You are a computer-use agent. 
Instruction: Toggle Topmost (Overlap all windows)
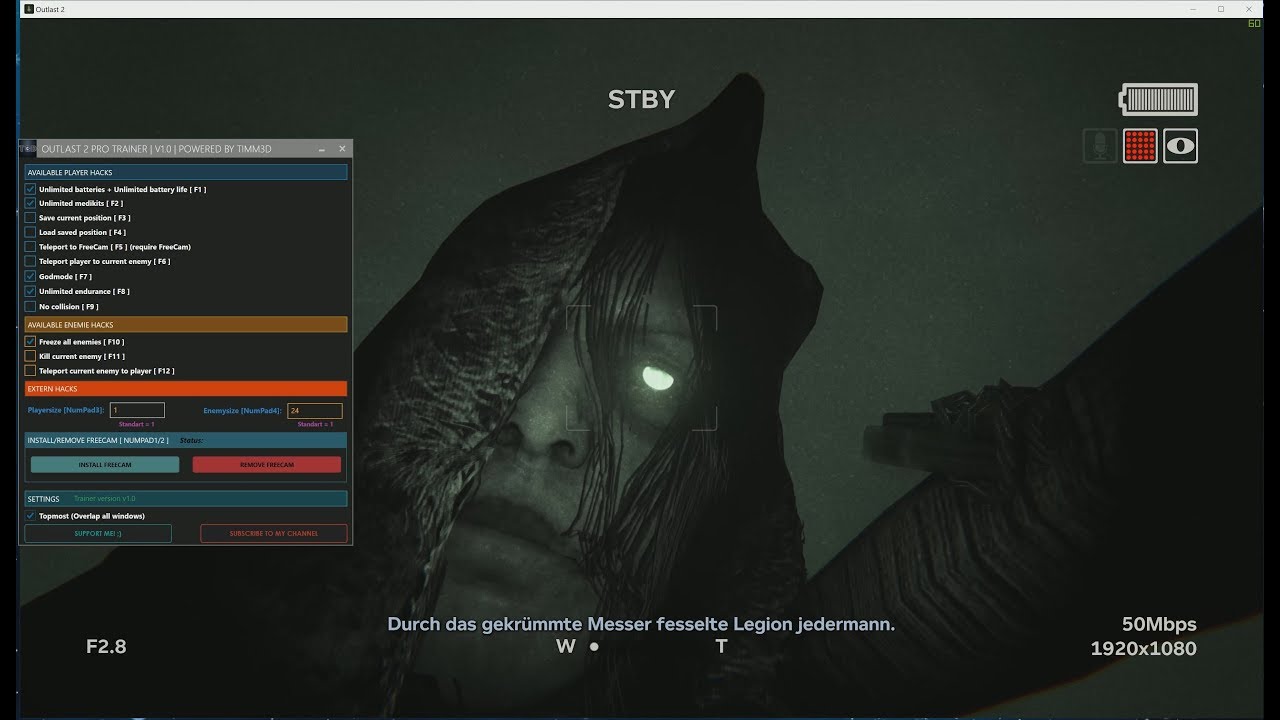point(30,516)
